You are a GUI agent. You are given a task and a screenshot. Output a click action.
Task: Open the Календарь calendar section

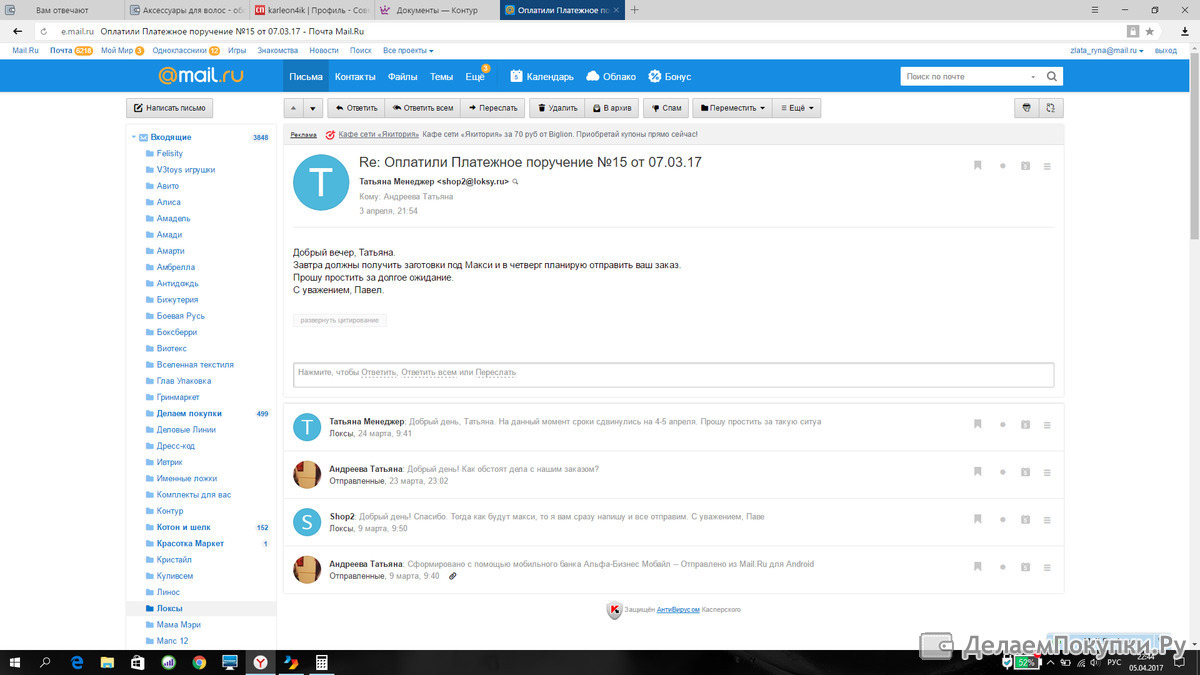pyautogui.click(x=541, y=77)
